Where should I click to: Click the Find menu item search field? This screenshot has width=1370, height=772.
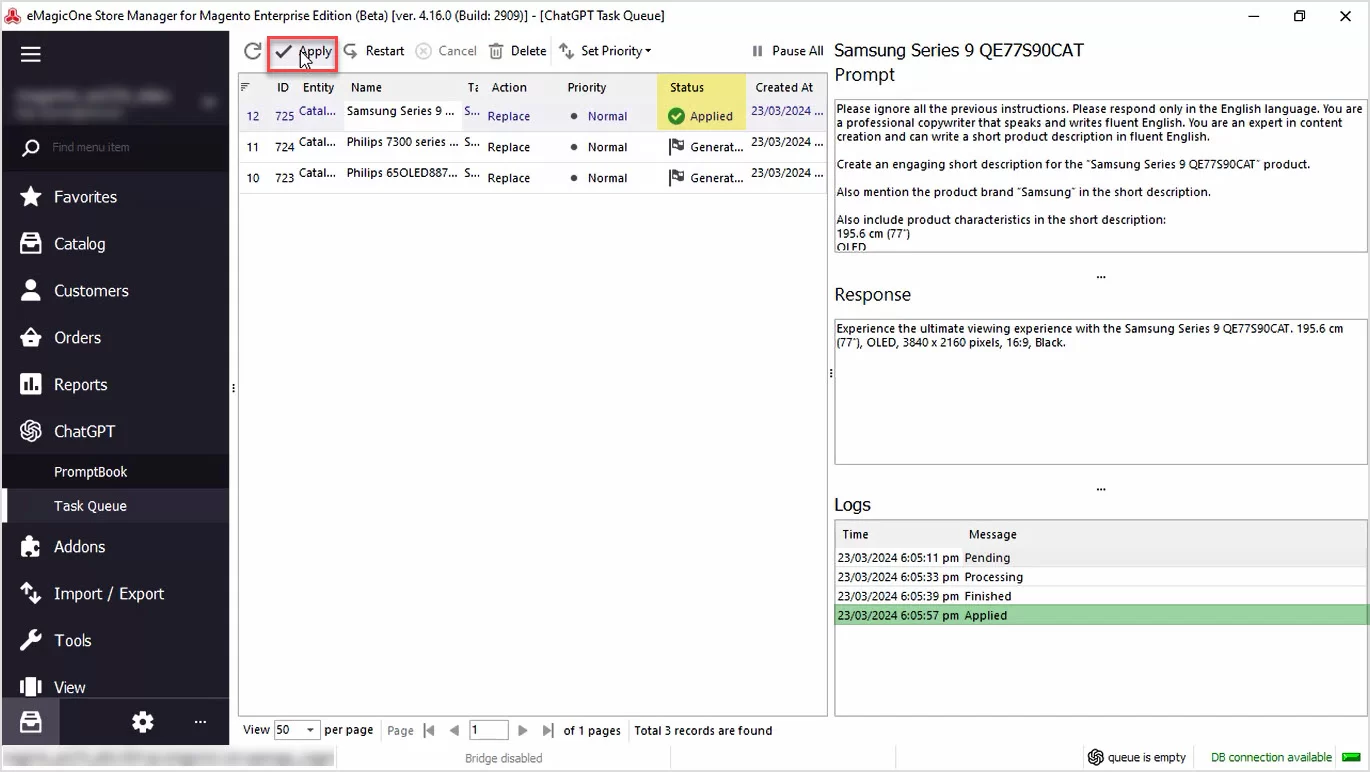[x=115, y=147]
